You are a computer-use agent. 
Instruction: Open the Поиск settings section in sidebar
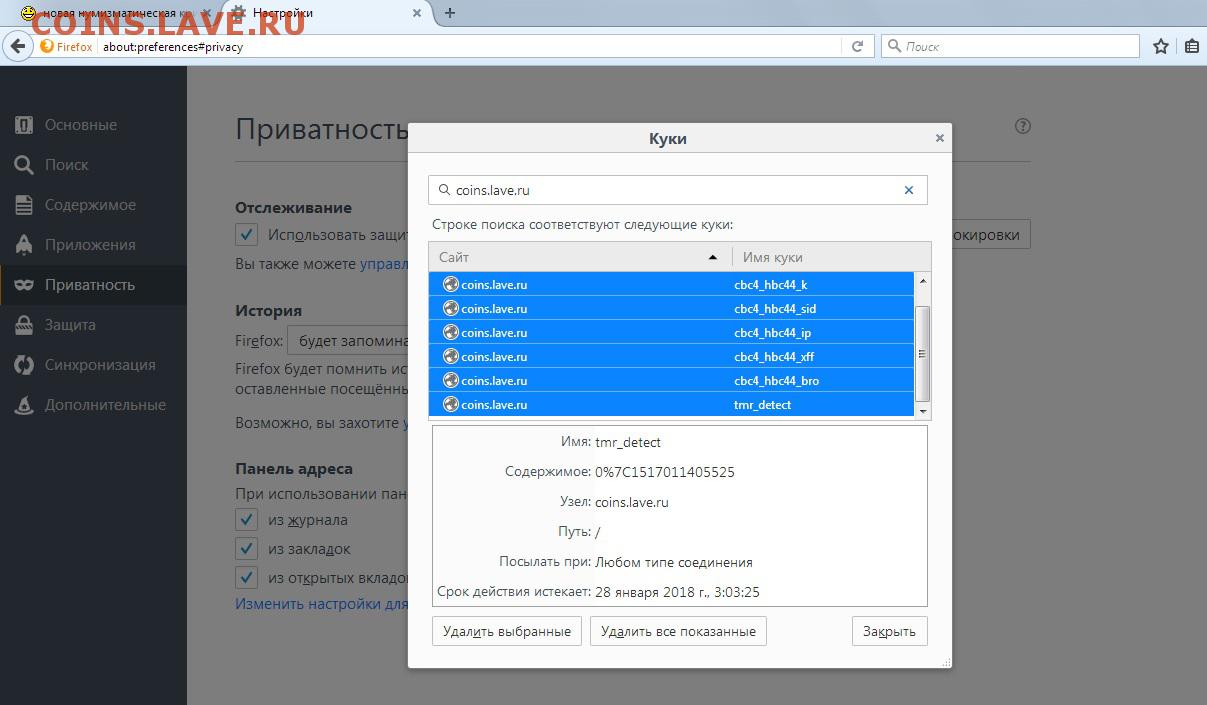click(93, 165)
